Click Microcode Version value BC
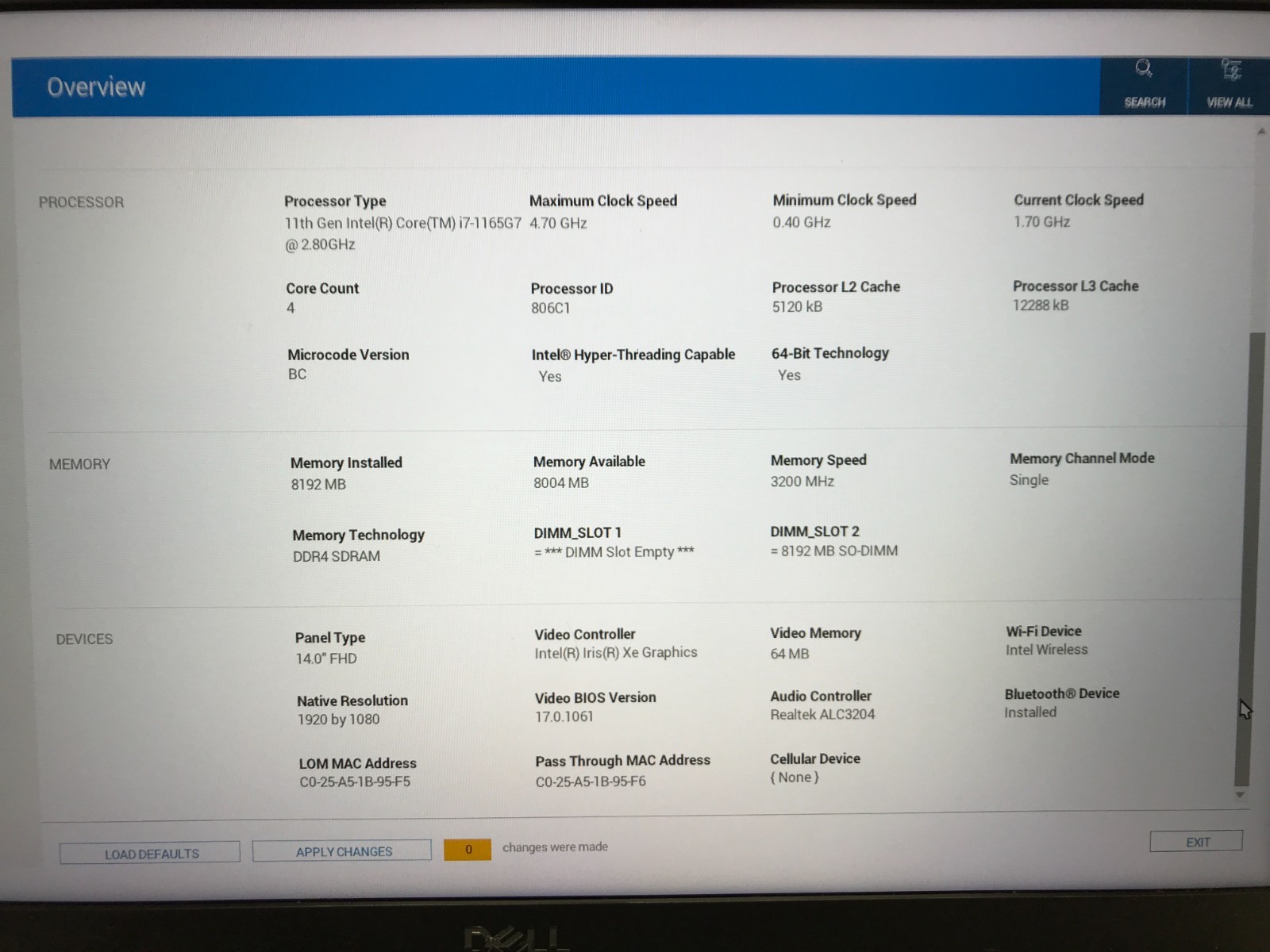This screenshot has height=952, width=1270. [x=297, y=374]
